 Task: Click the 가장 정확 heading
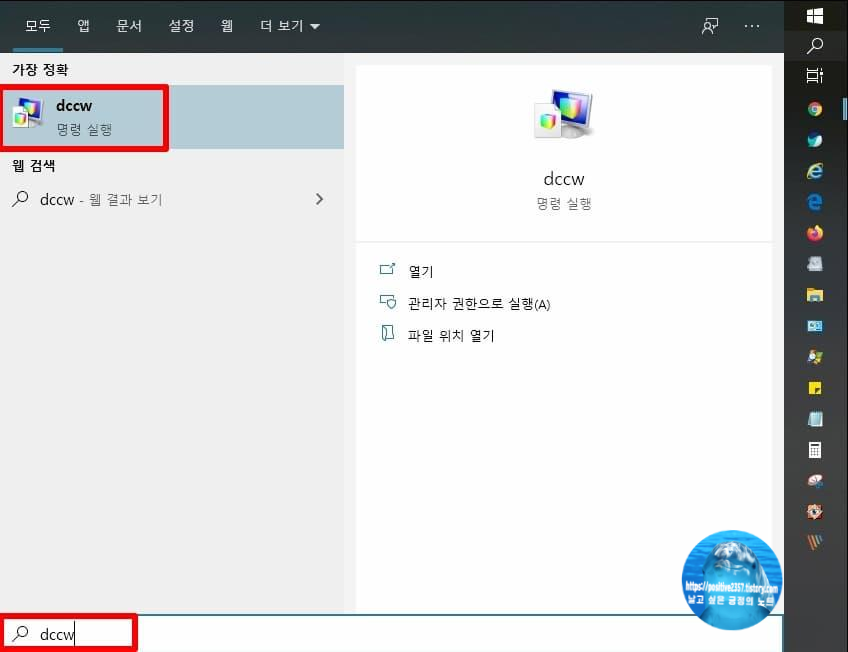40,69
